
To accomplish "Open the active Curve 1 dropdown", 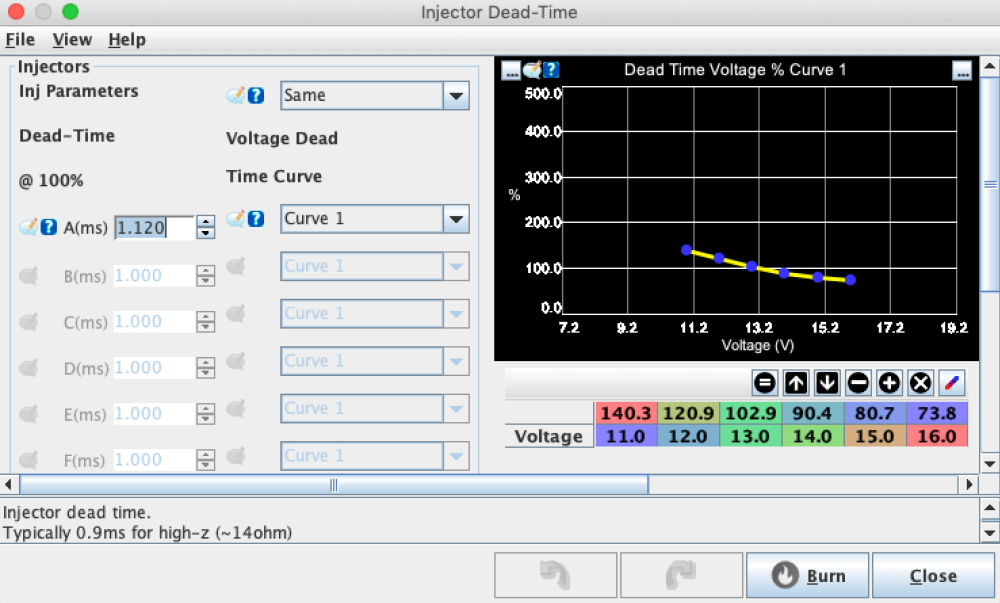I will 455,219.
